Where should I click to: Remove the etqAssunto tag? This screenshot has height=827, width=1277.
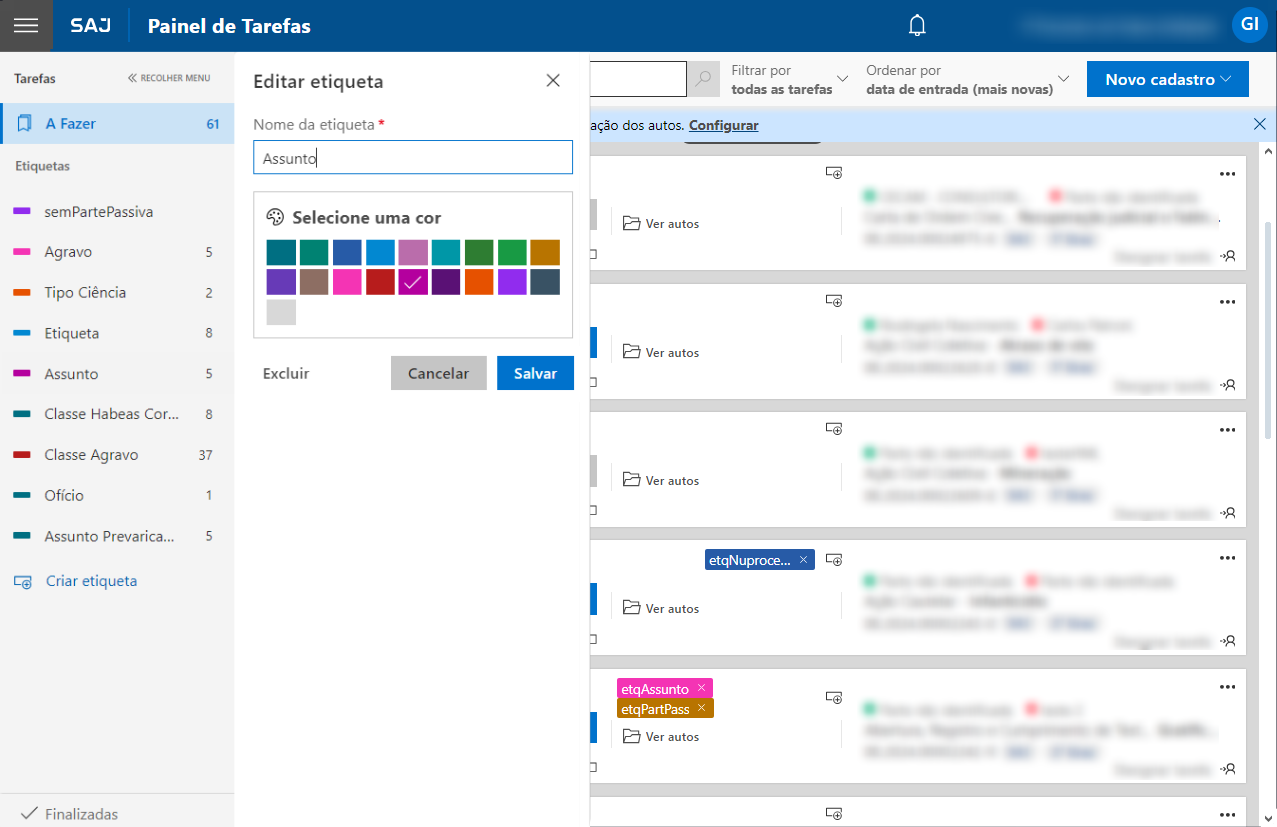click(x=702, y=688)
